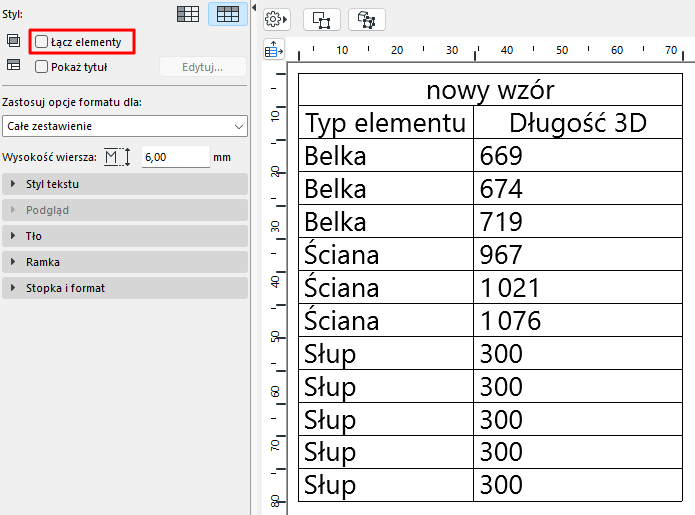Click the select in 2D view icon
The width and height of the screenshot is (695, 515).
pos(322,20)
